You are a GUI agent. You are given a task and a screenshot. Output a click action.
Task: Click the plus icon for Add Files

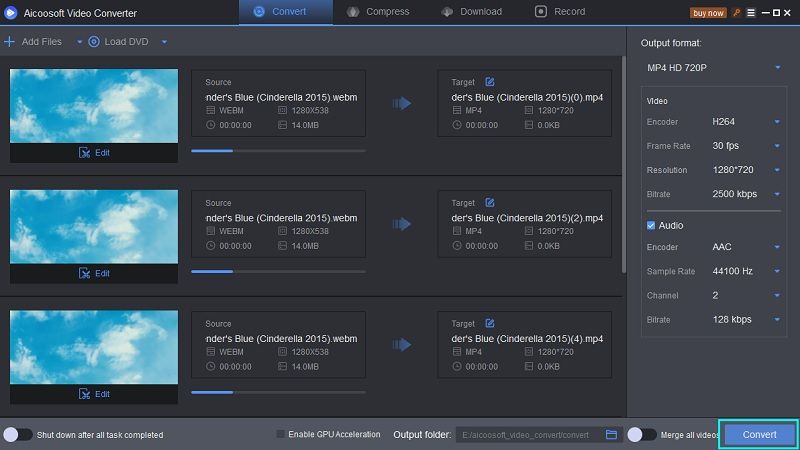click(x=9, y=41)
